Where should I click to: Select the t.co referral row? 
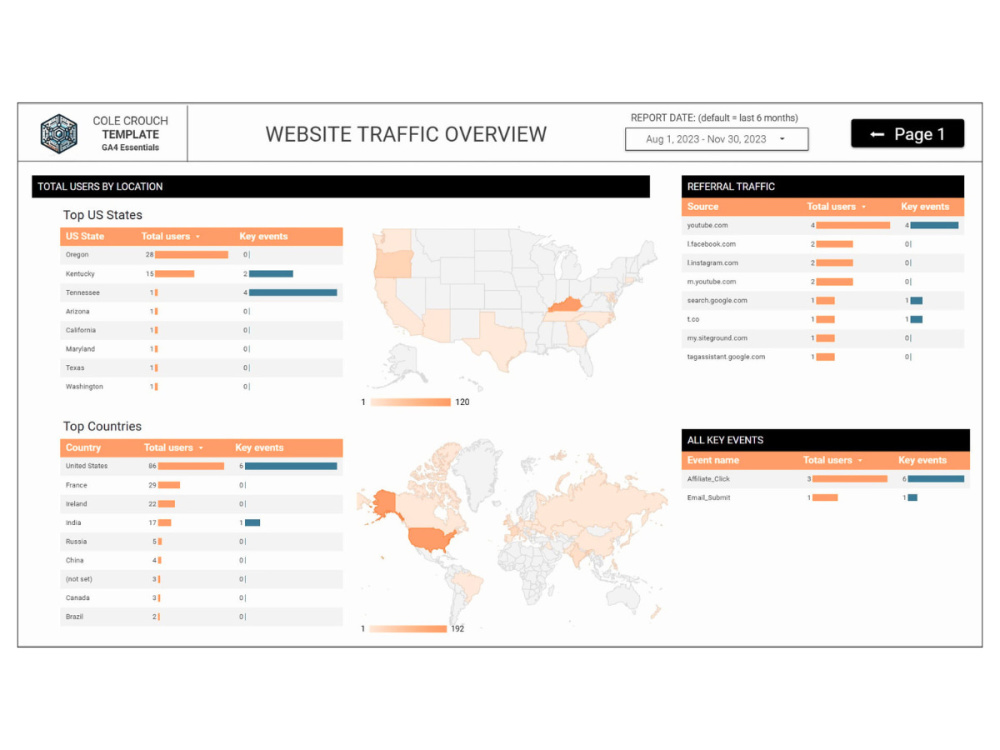823,320
